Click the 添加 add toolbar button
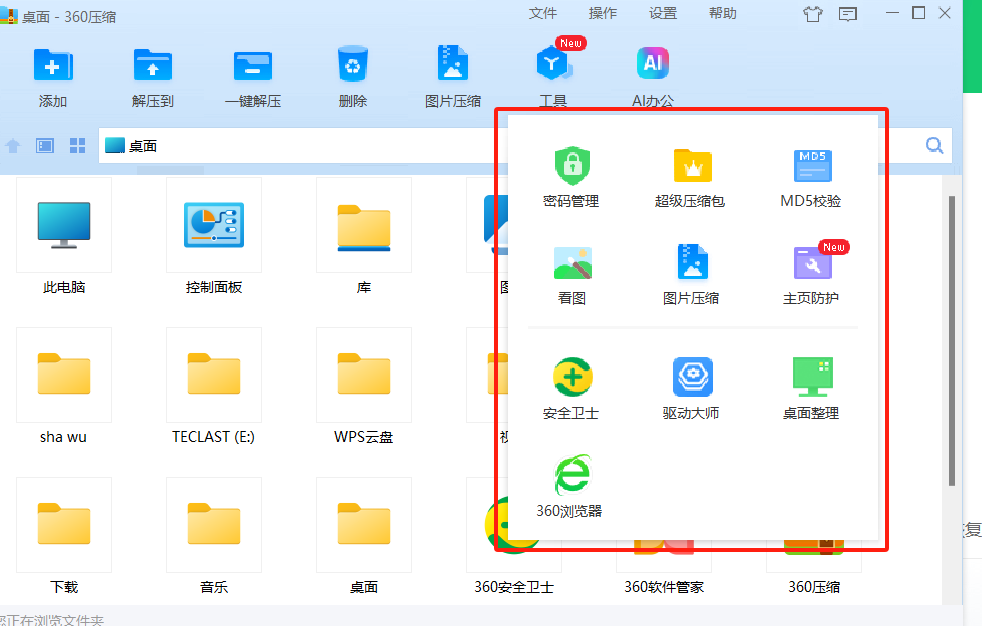982x626 pixels. click(x=53, y=76)
